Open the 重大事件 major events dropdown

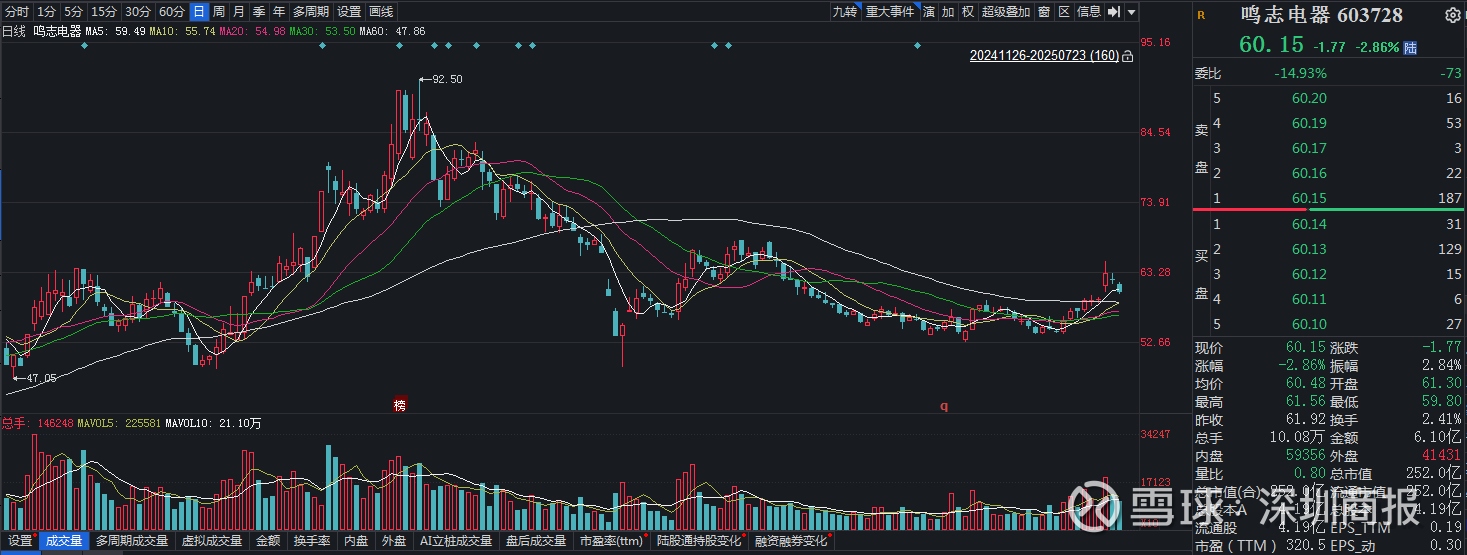coord(890,12)
